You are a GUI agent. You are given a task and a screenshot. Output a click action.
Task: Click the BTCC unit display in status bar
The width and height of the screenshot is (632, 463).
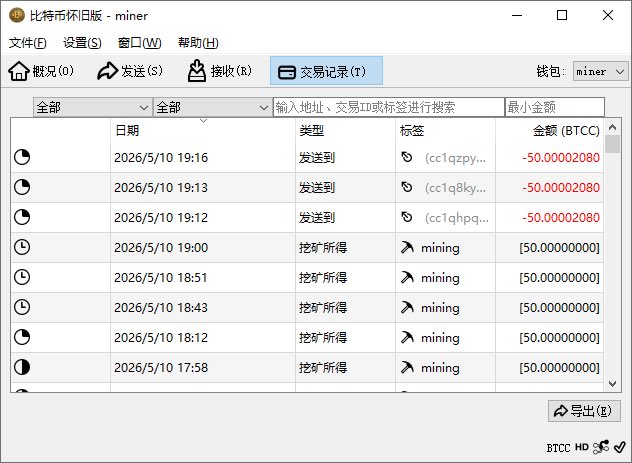click(558, 448)
